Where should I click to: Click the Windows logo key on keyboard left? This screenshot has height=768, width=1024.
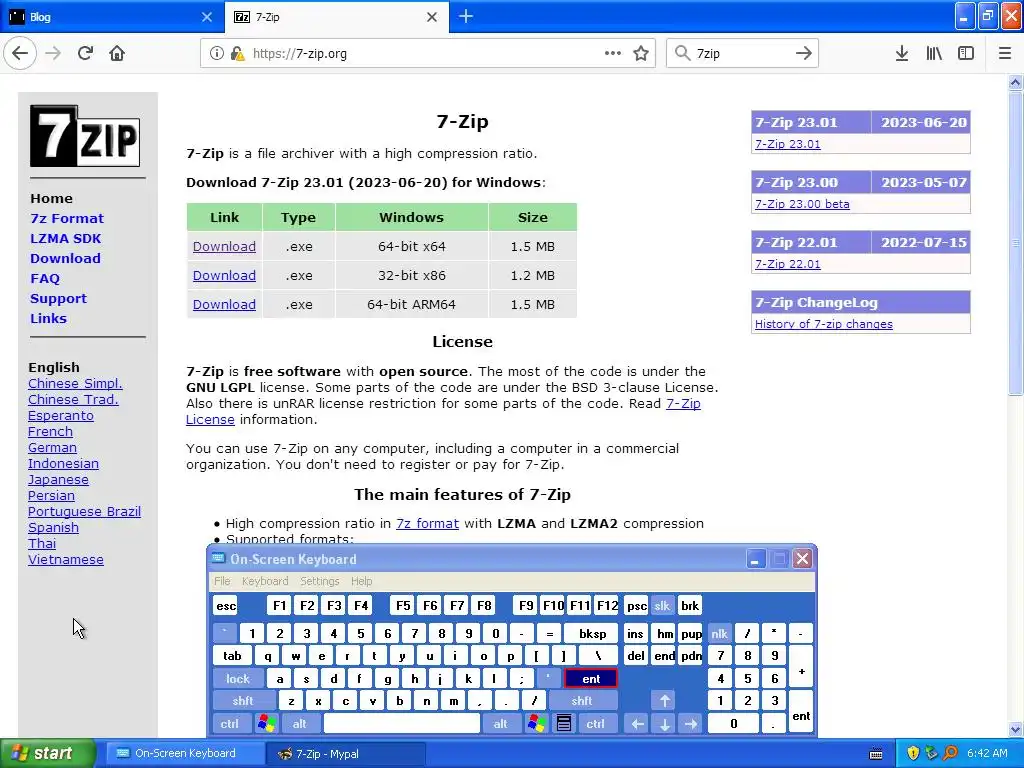(x=266, y=723)
